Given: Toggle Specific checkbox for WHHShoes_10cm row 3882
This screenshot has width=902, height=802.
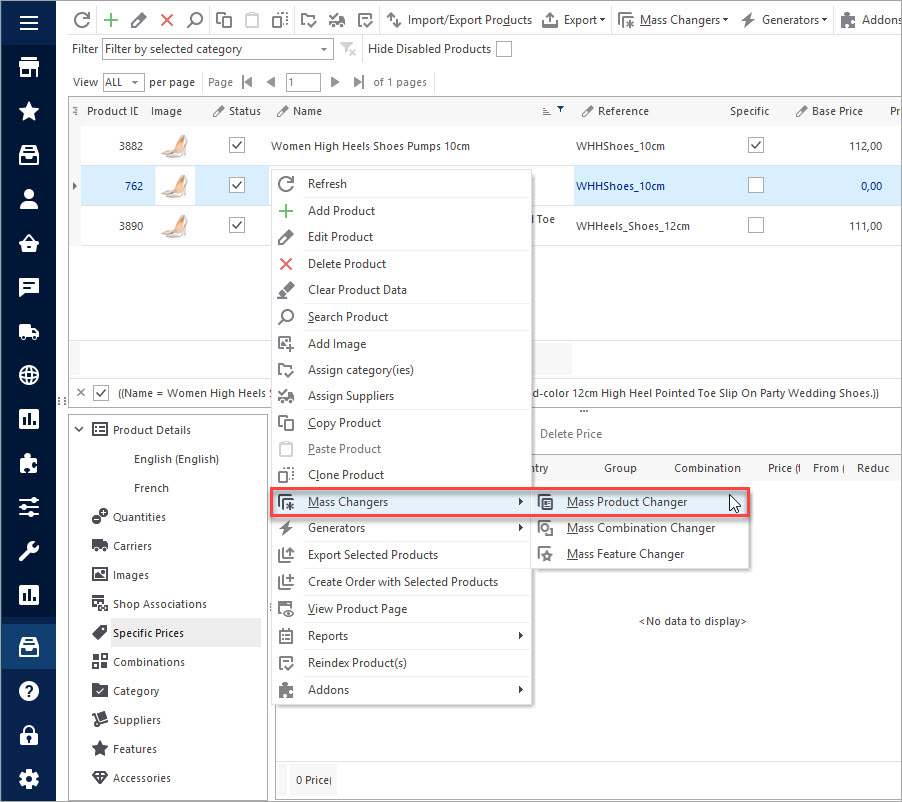Looking at the screenshot, I should click(756, 145).
